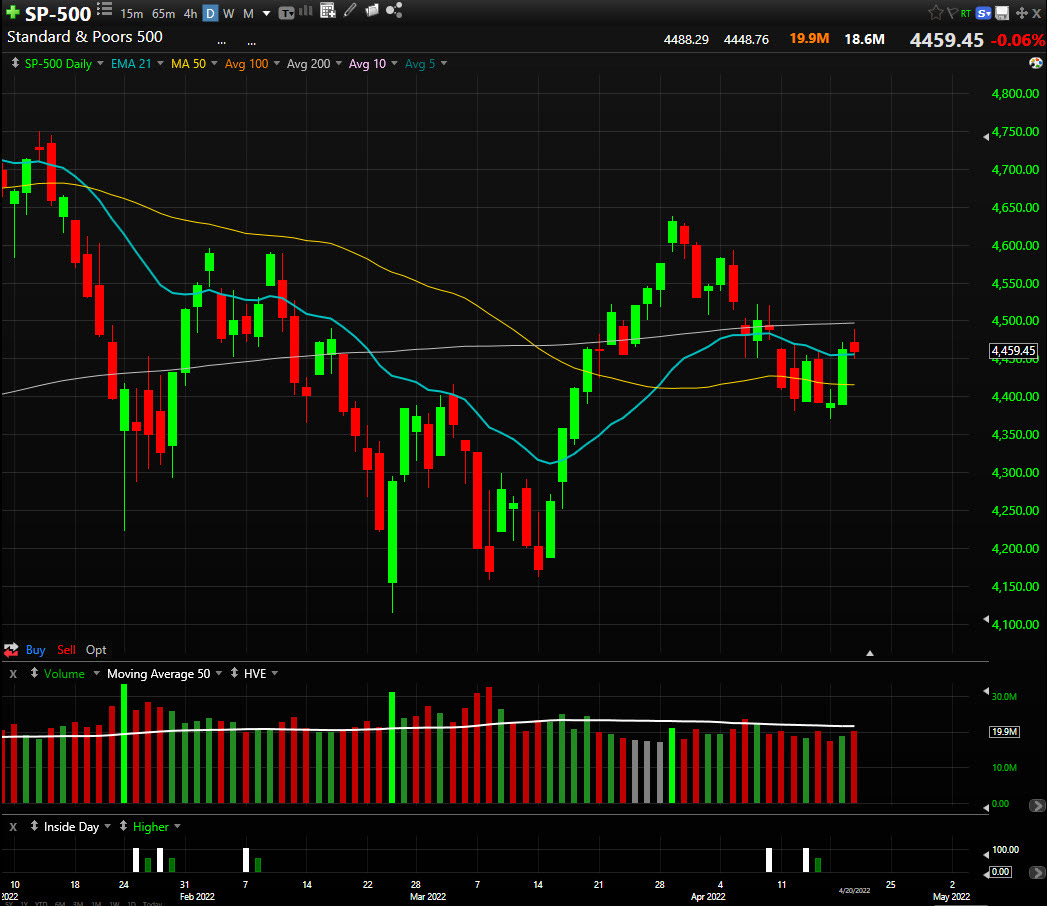Select the W weekly timeframe
Image resolution: width=1047 pixels, height=906 pixels.
point(228,13)
